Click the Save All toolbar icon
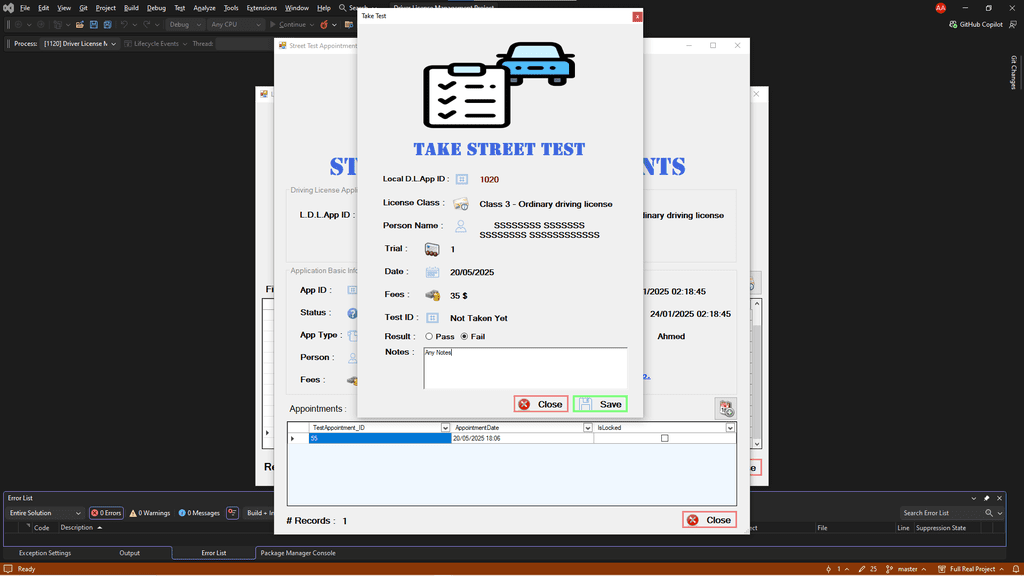 (x=107, y=25)
